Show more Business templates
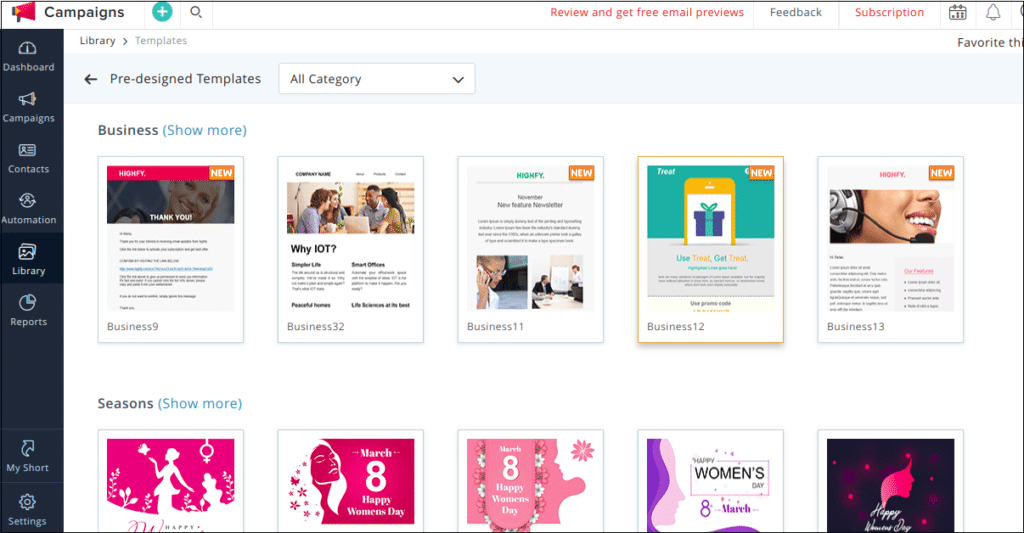The width and height of the screenshot is (1024, 533). (204, 130)
